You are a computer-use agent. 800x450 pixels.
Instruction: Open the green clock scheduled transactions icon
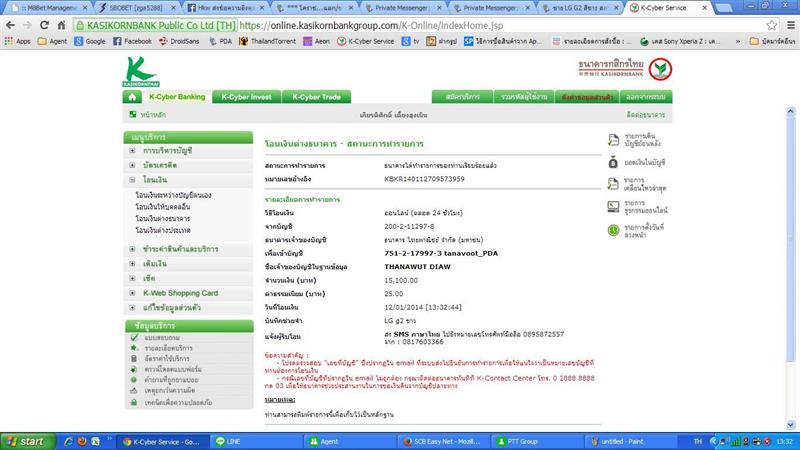[613, 231]
